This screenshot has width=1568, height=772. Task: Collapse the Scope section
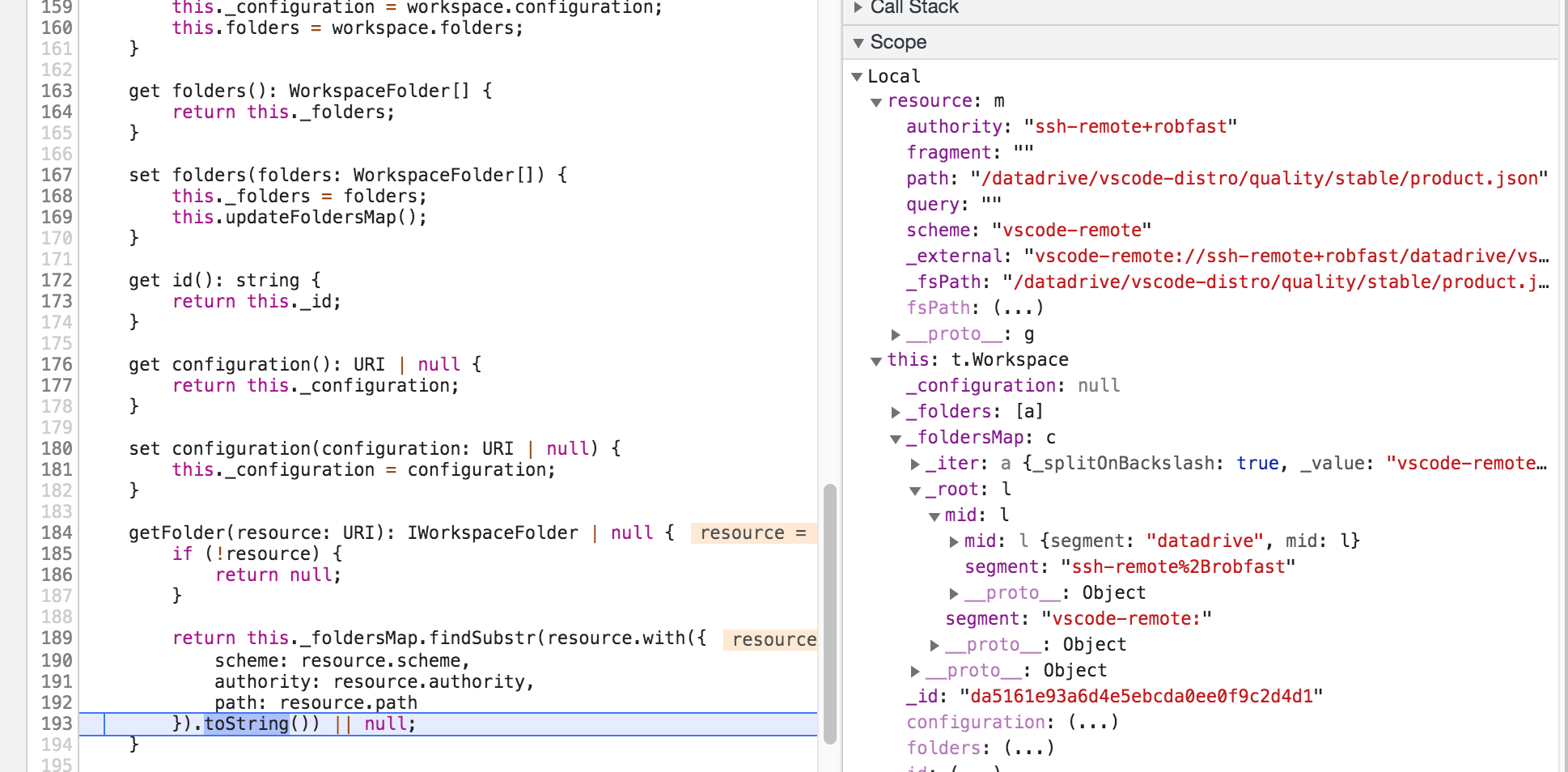[x=859, y=42]
